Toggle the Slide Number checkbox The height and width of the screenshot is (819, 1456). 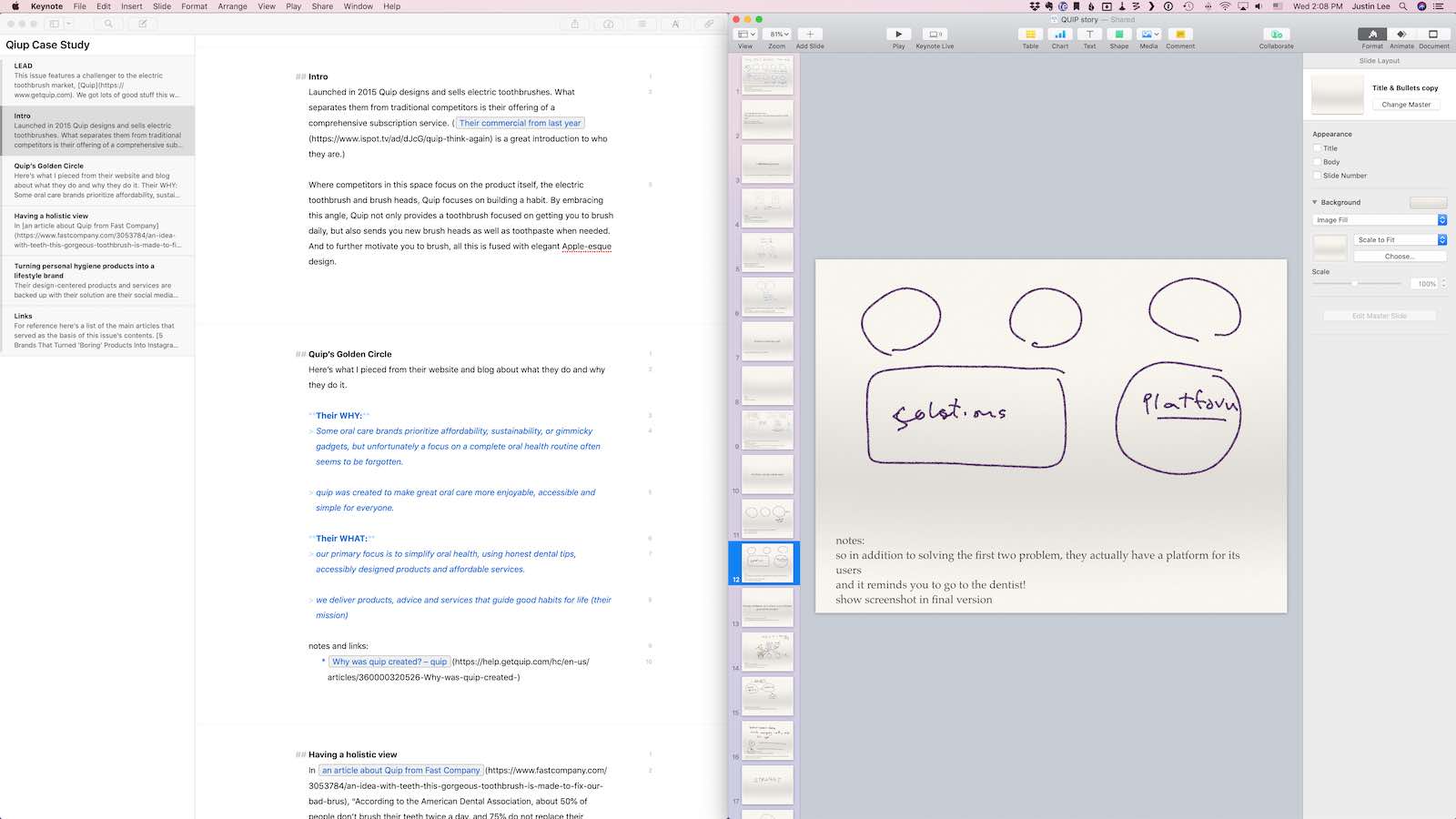click(x=1317, y=176)
